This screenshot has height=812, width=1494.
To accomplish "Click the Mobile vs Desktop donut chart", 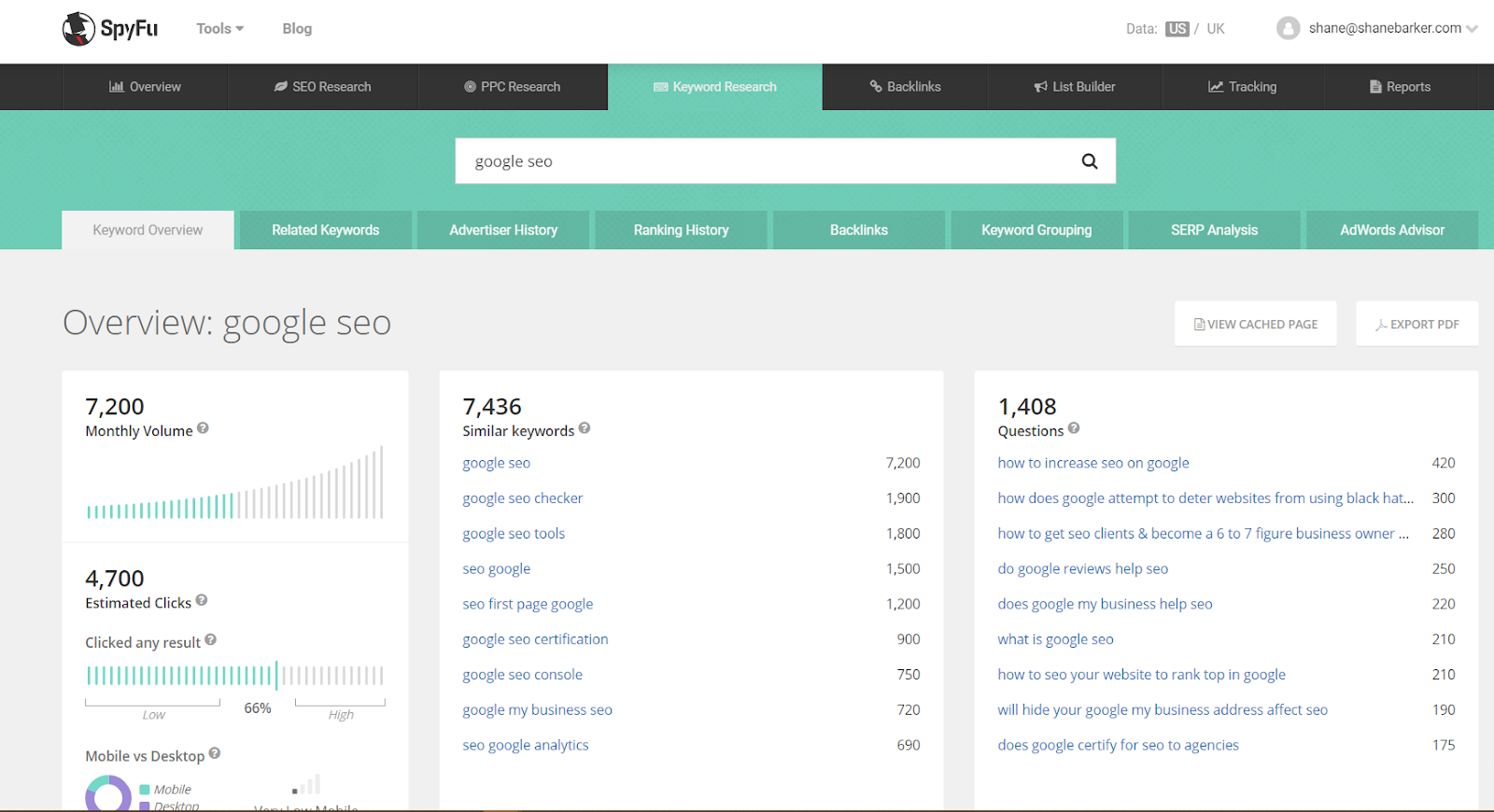I will click(108, 793).
